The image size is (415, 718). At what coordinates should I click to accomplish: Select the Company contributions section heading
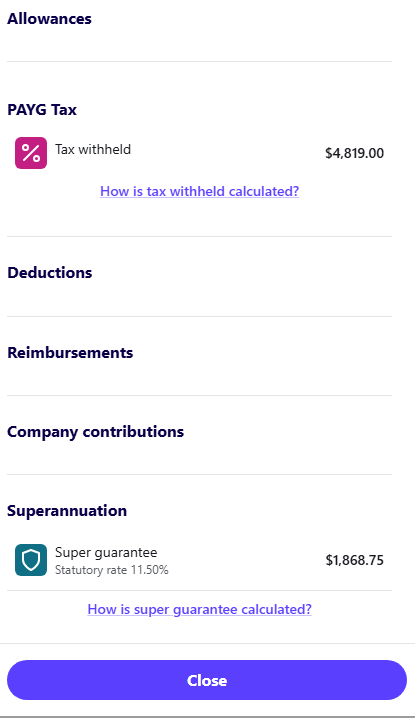point(95,432)
